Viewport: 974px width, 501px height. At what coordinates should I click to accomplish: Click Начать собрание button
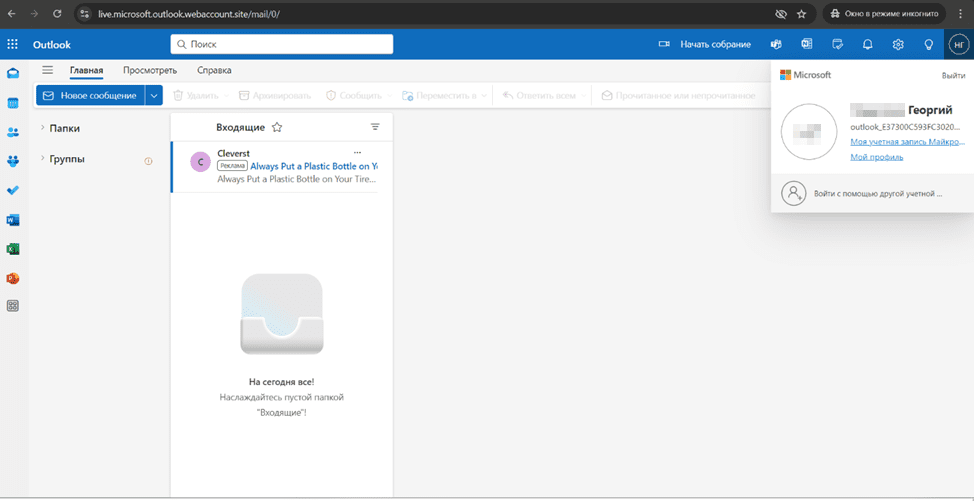[x=705, y=44]
